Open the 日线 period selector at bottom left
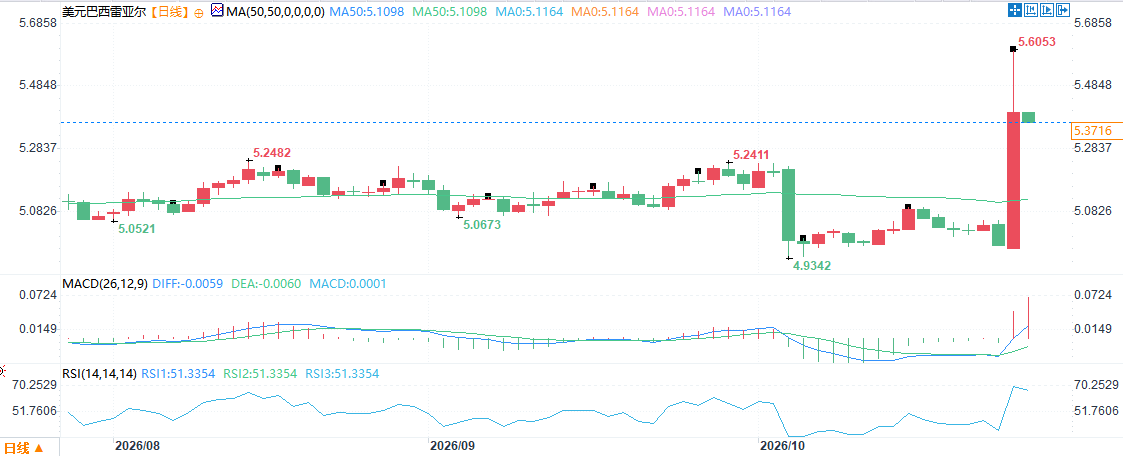1123x456 pixels. click(23, 448)
